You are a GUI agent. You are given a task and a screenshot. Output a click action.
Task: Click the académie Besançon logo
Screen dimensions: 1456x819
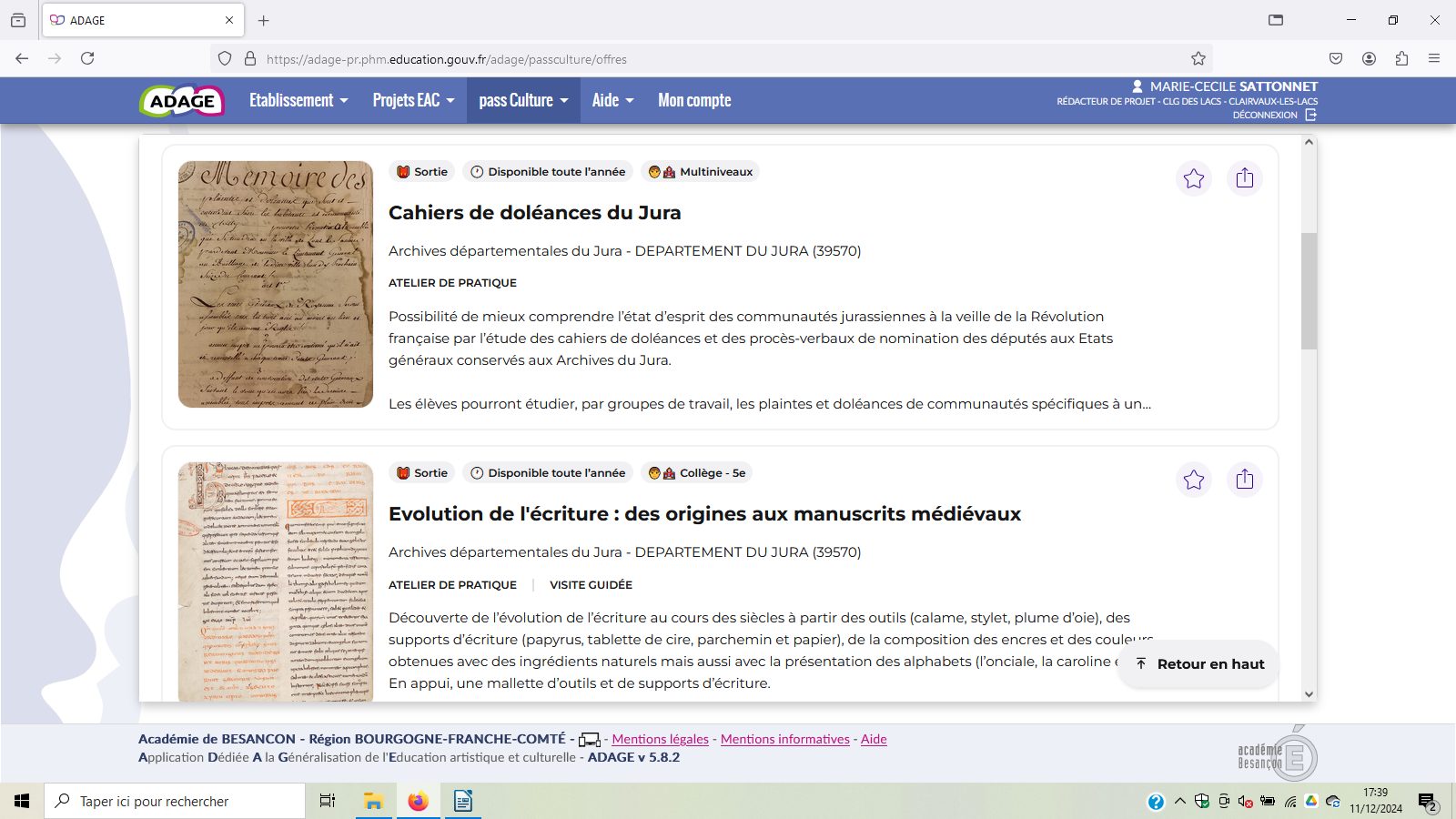click(x=1277, y=755)
